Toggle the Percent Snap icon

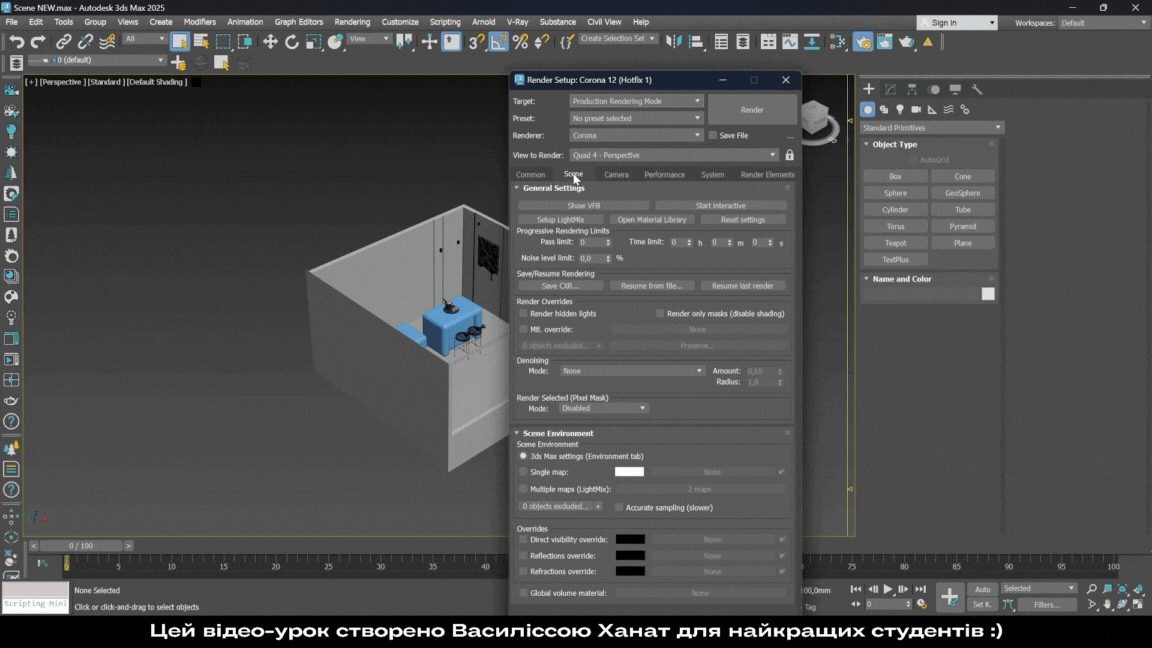520,42
